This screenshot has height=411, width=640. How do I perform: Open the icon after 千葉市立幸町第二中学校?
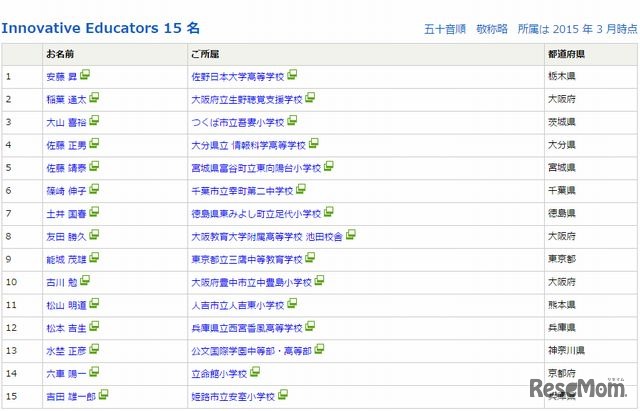pos(301,189)
